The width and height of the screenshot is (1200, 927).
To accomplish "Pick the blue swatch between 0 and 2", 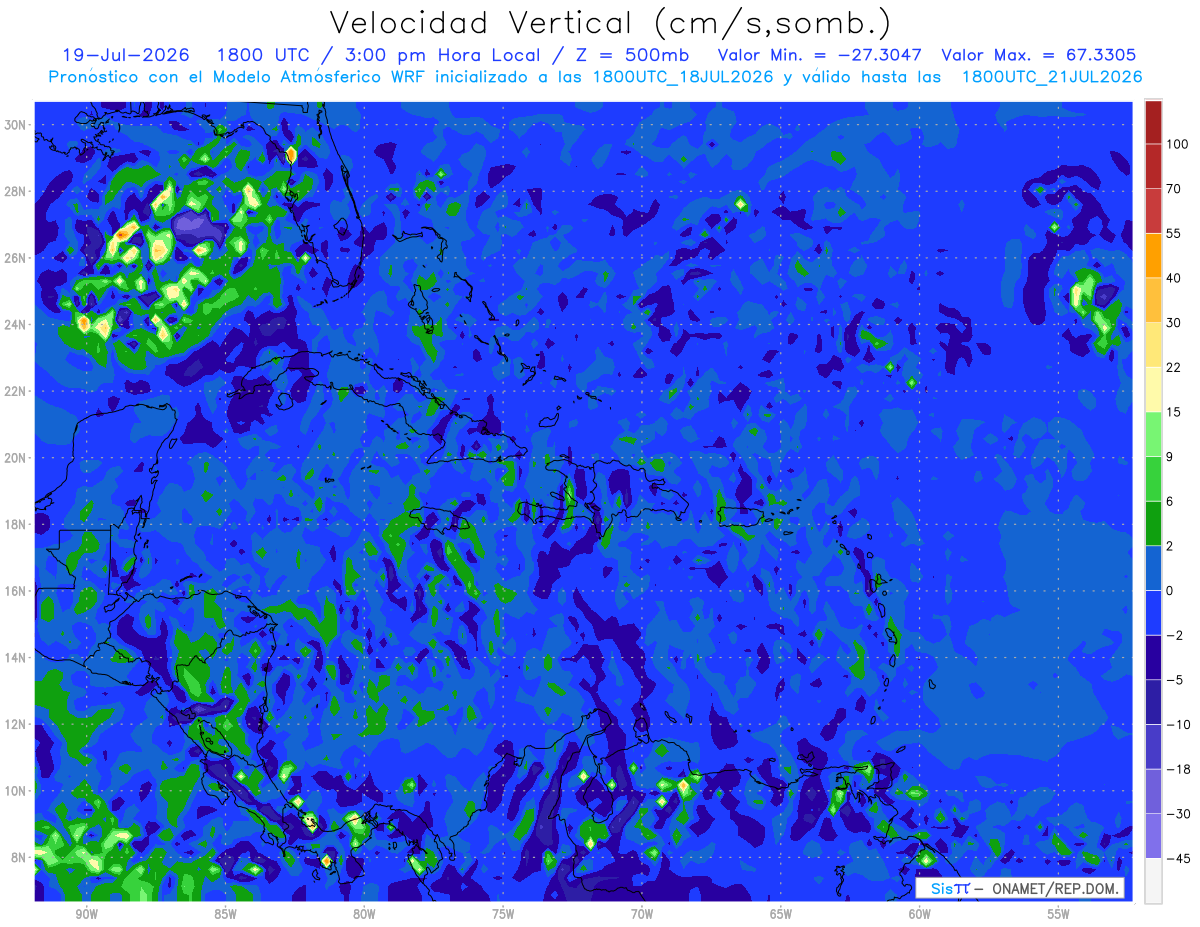I will (1153, 568).
